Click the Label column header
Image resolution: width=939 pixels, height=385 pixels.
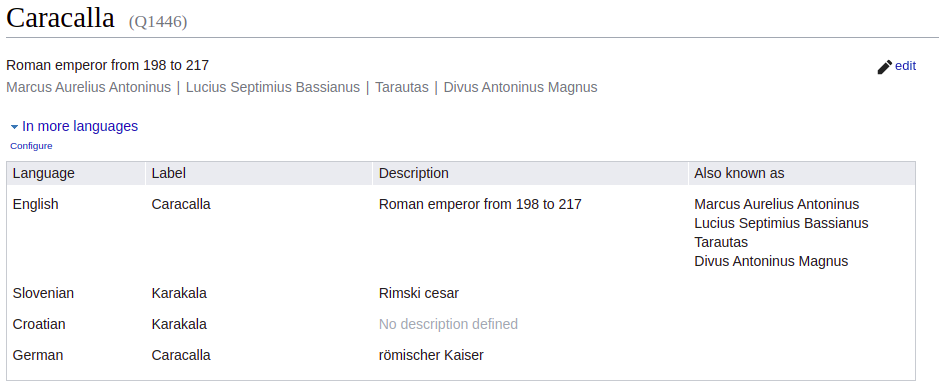tap(168, 173)
